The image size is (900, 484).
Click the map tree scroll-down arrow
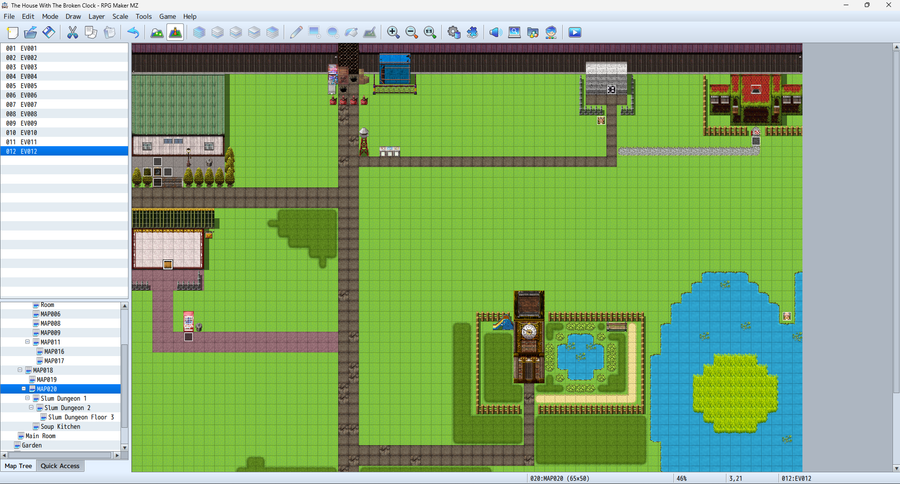[124, 447]
